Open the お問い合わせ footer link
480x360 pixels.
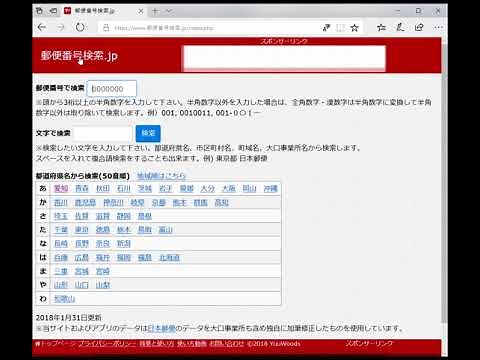coord(227,344)
